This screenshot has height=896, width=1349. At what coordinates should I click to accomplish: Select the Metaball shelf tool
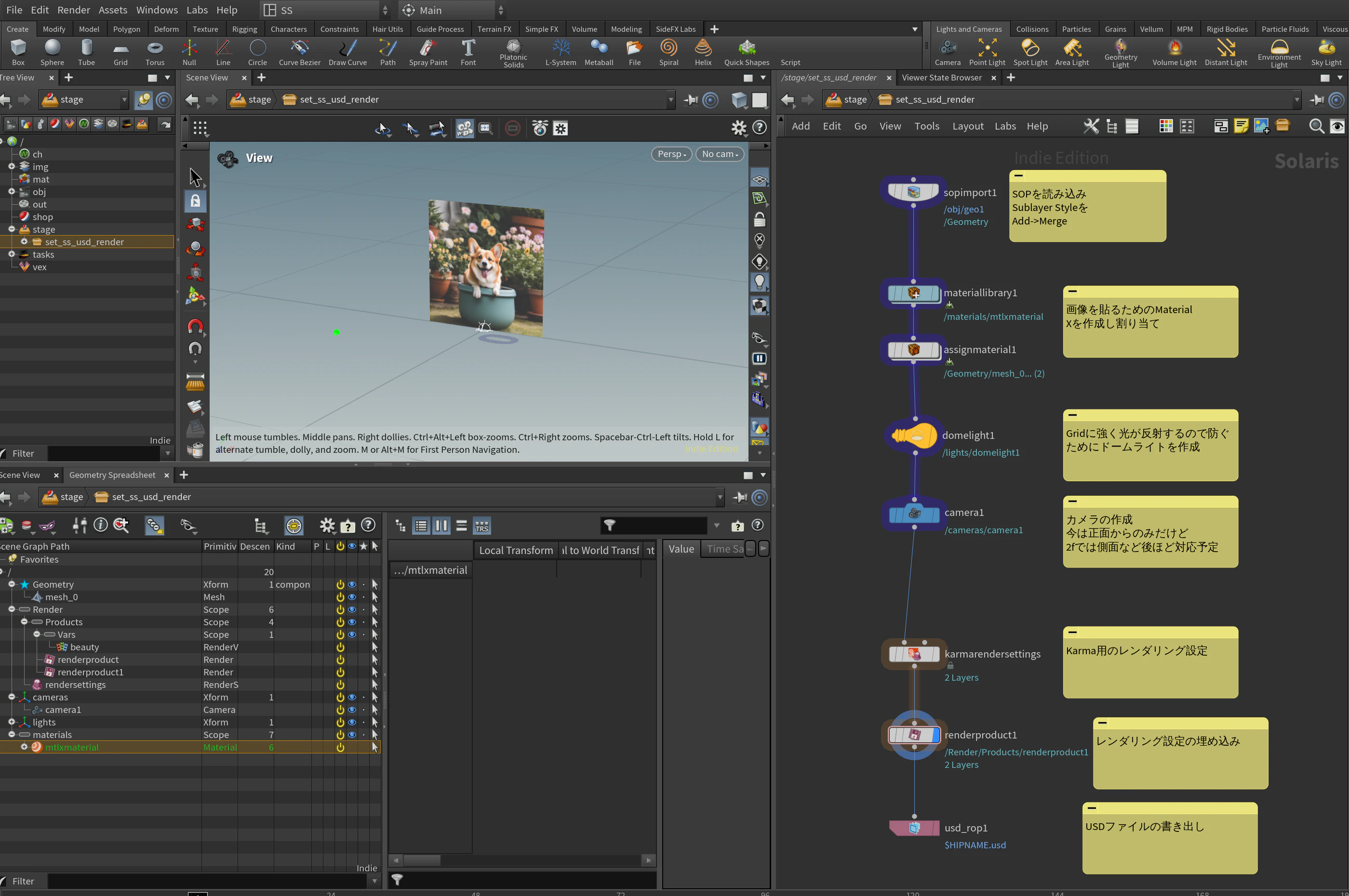click(599, 52)
